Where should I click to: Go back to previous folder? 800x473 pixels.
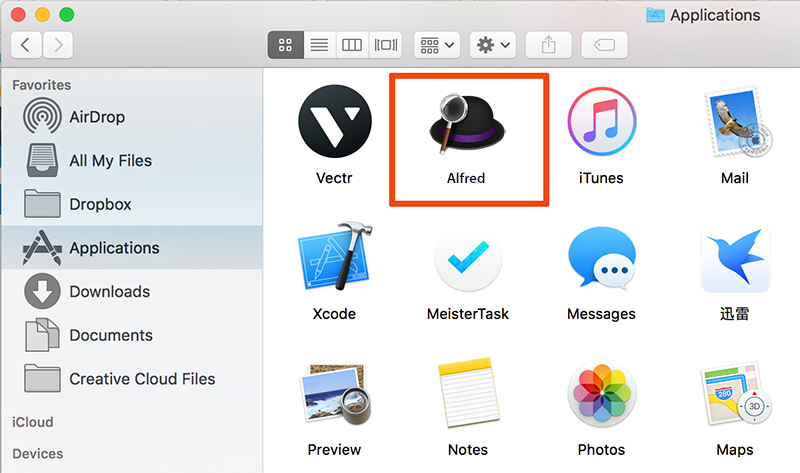26,45
